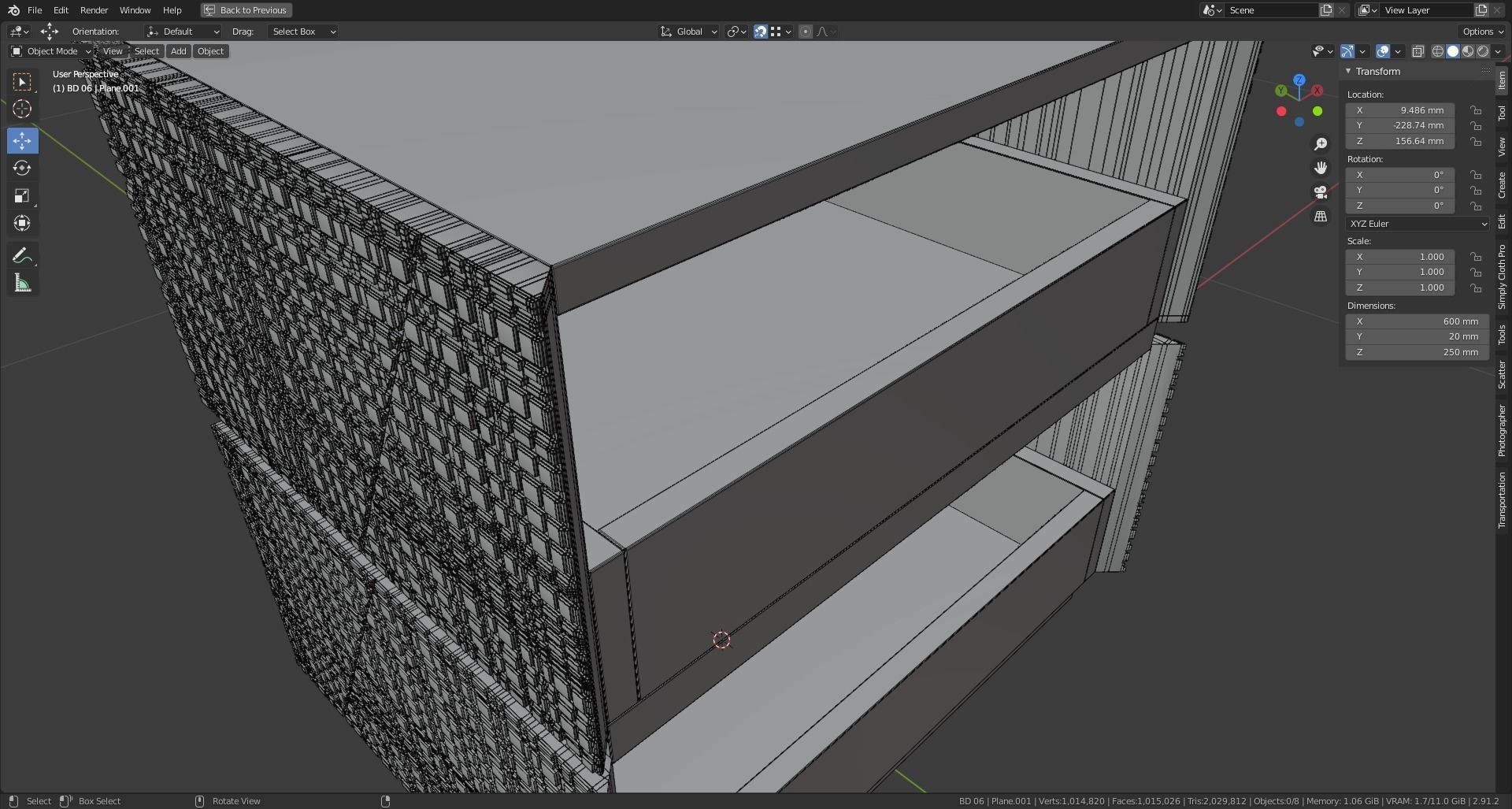The height and width of the screenshot is (809, 1512).
Task: Toggle X-ray mode
Action: point(1417,51)
